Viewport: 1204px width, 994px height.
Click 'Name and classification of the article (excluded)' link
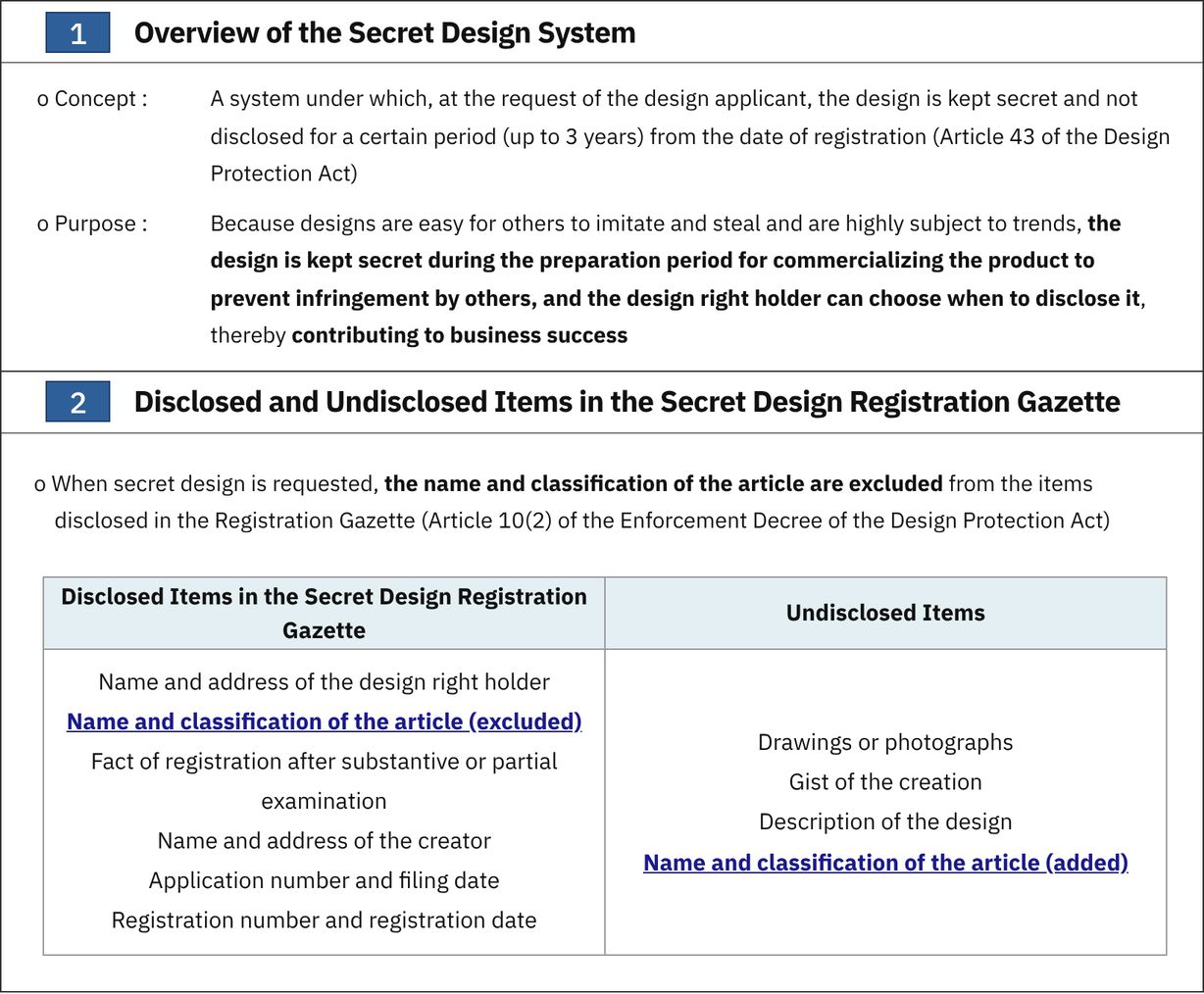pos(324,721)
